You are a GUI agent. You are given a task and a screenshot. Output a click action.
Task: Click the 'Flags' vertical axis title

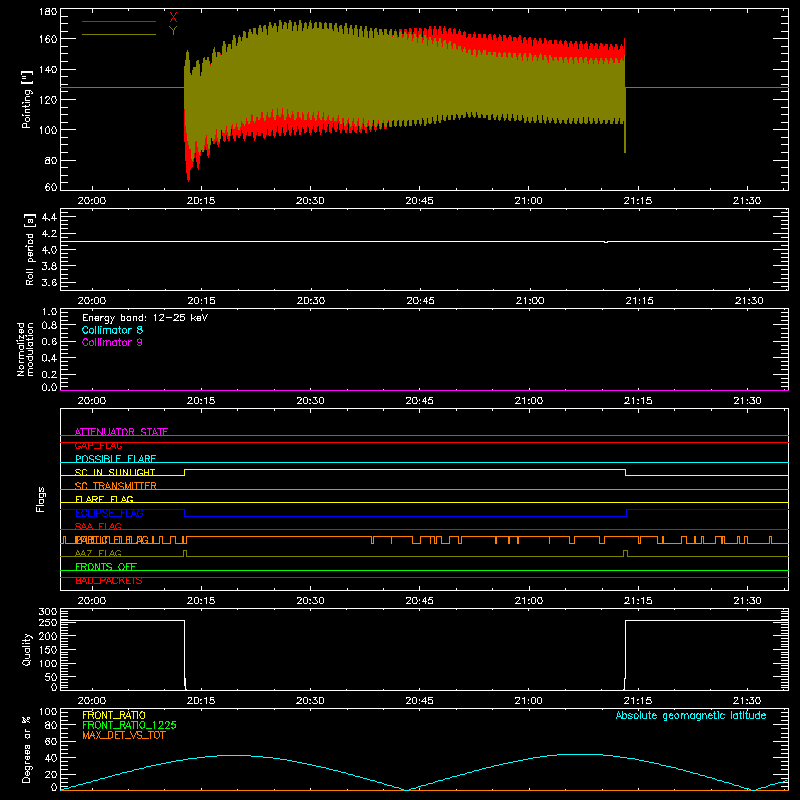point(40,499)
